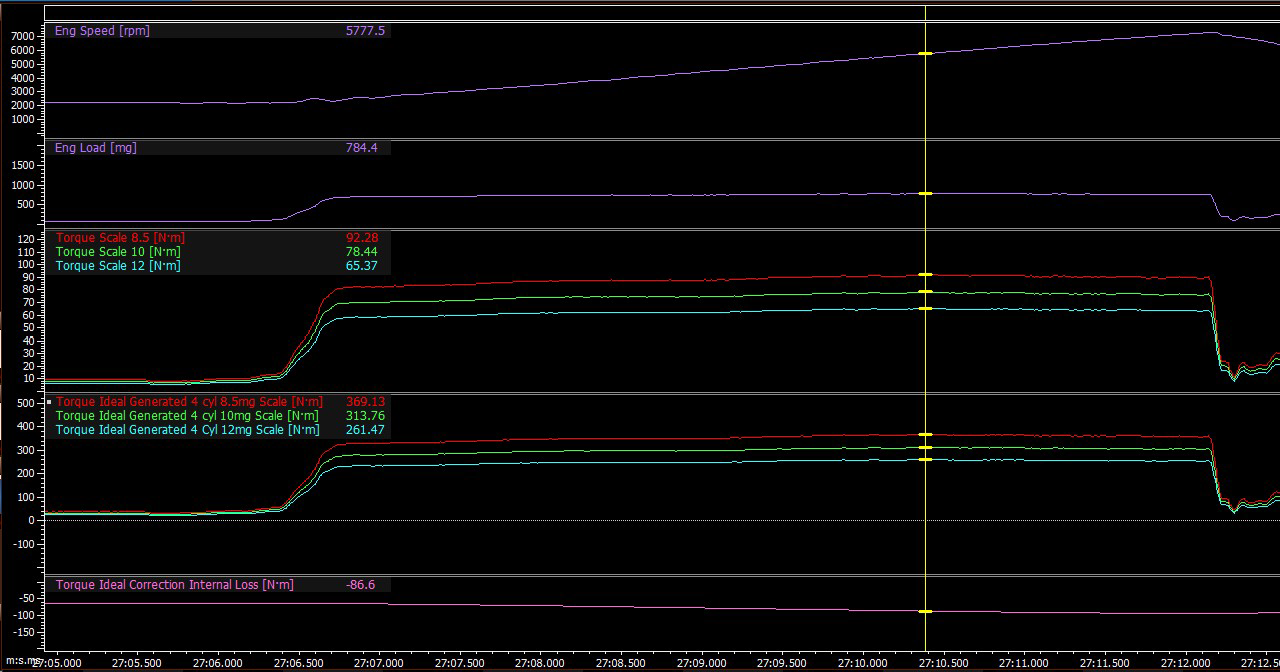Screen dimensions: 1280x672
Task: Click the 27:08.000 time axis label
Action: (x=539, y=663)
